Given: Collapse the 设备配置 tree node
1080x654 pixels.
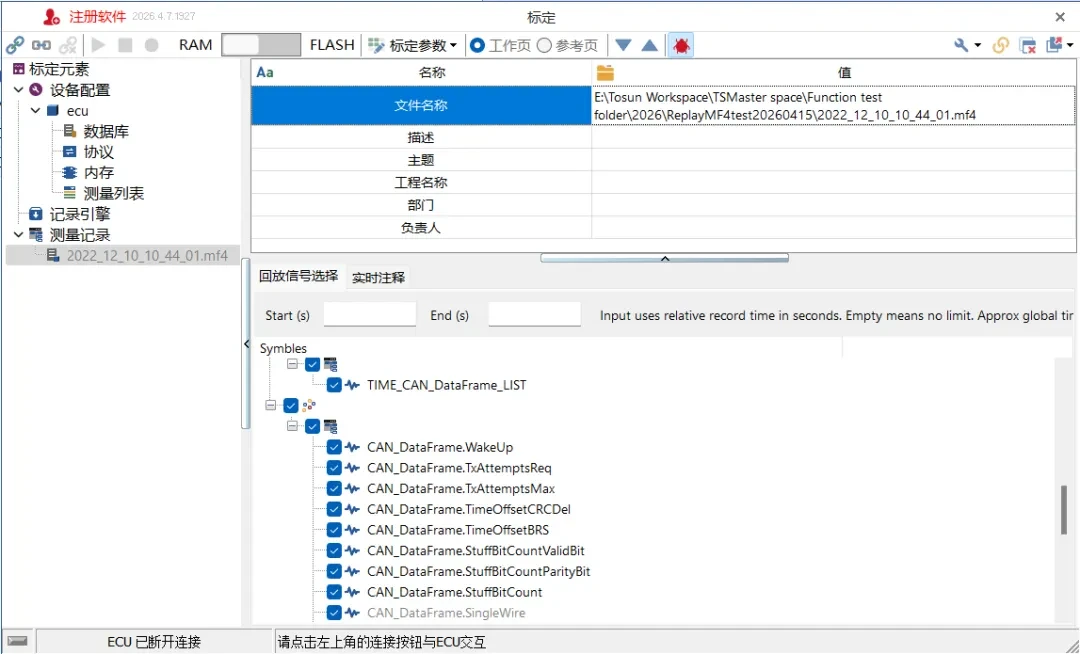Looking at the screenshot, I should [x=18, y=90].
